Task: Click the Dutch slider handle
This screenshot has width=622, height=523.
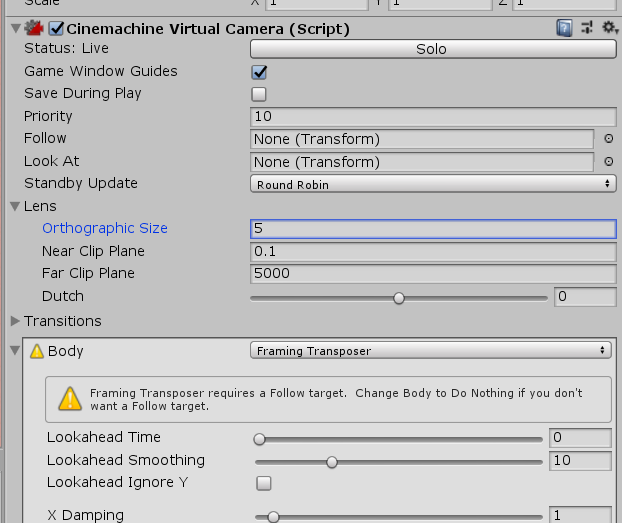Action: (399, 297)
